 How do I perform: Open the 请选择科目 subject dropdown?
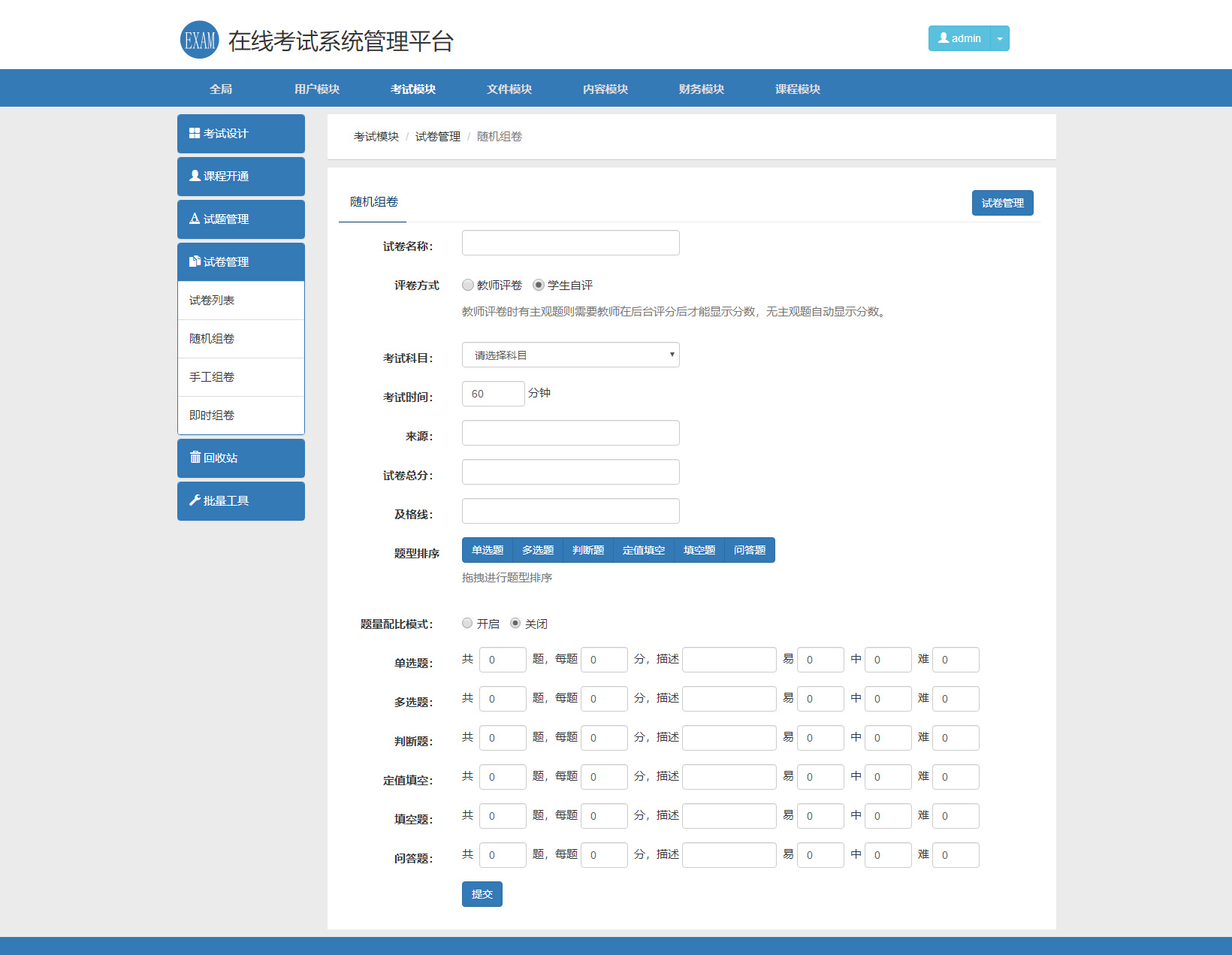coord(569,355)
